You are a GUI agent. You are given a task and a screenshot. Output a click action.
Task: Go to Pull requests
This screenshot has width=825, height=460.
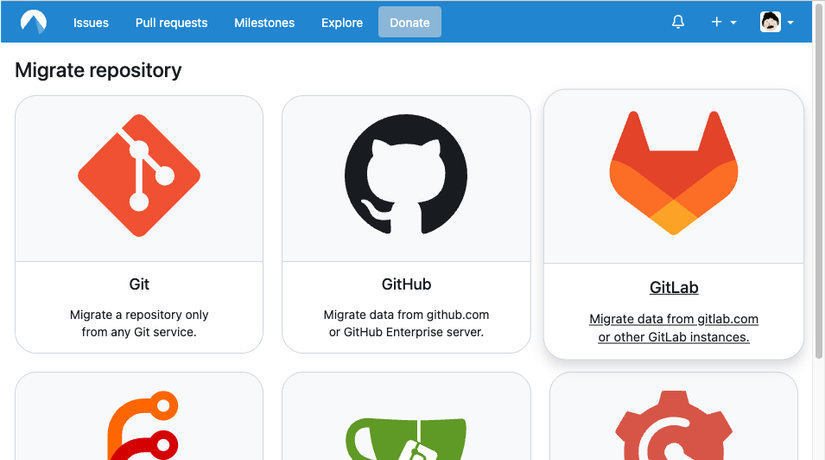click(x=171, y=23)
